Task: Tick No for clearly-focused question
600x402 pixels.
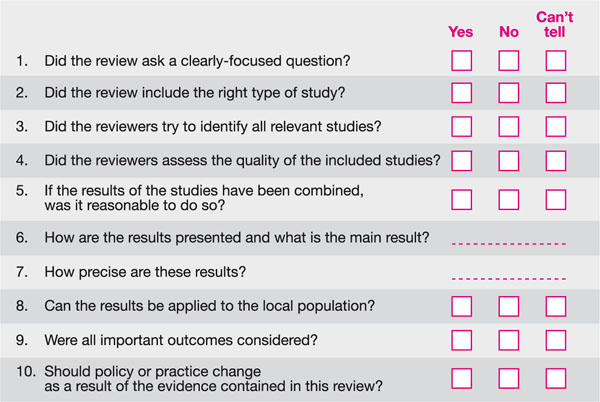Action: (509, 61)
